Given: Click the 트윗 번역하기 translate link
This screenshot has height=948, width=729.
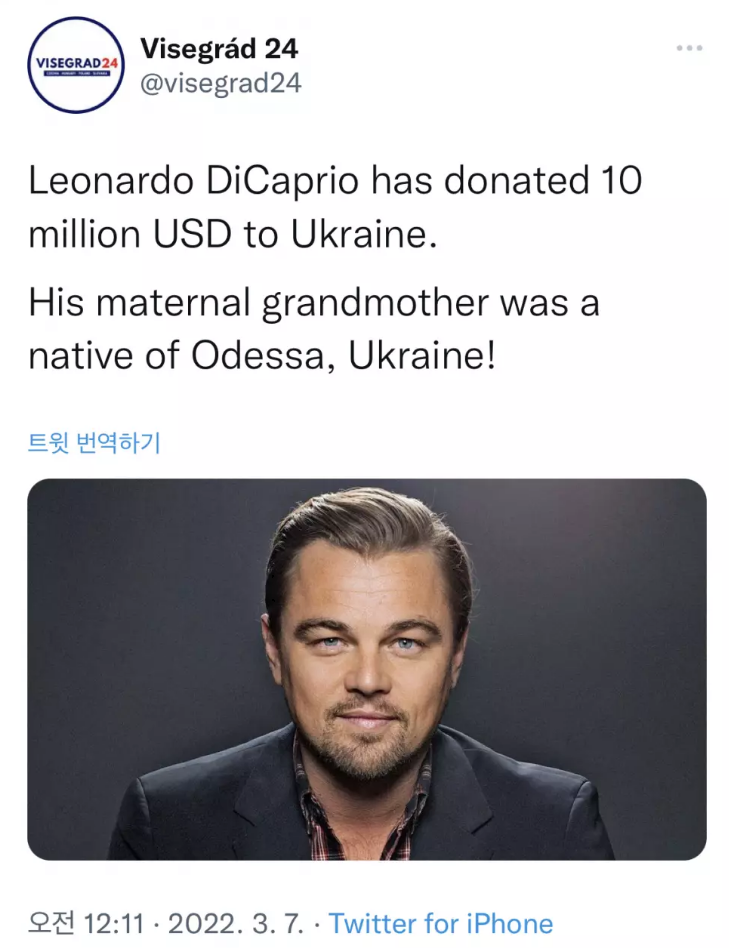Looking at the screenshot, I should pos(94,442).
